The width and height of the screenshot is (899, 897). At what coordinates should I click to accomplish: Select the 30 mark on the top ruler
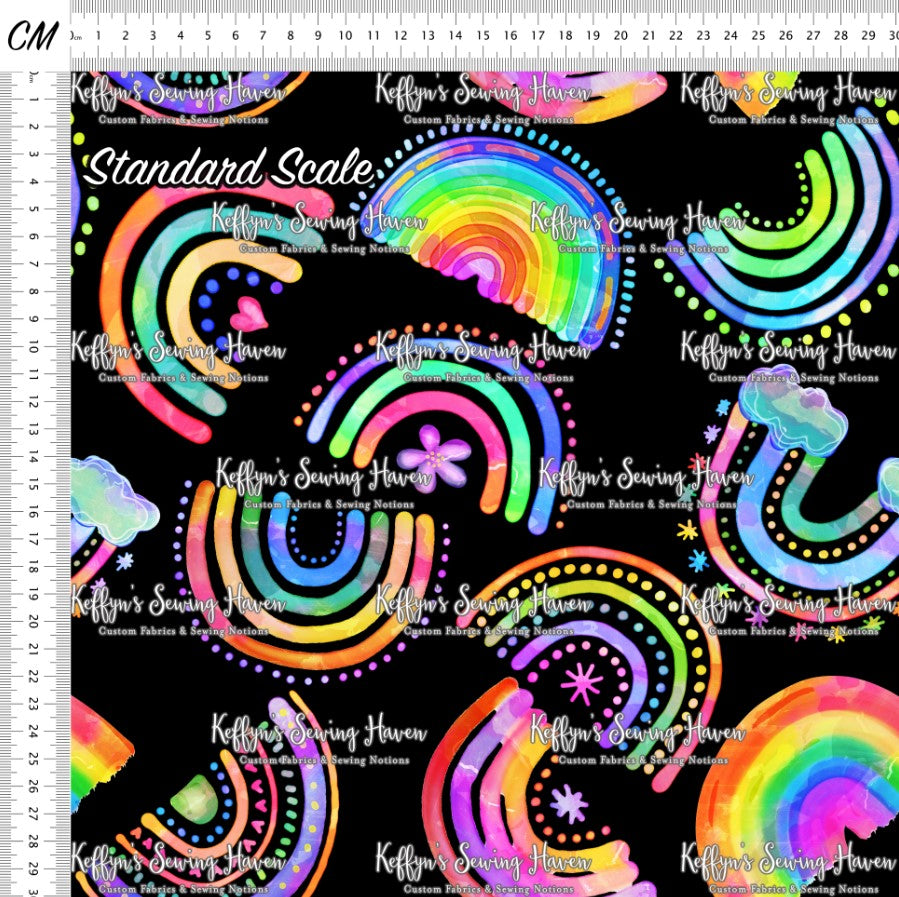(891, 36)
